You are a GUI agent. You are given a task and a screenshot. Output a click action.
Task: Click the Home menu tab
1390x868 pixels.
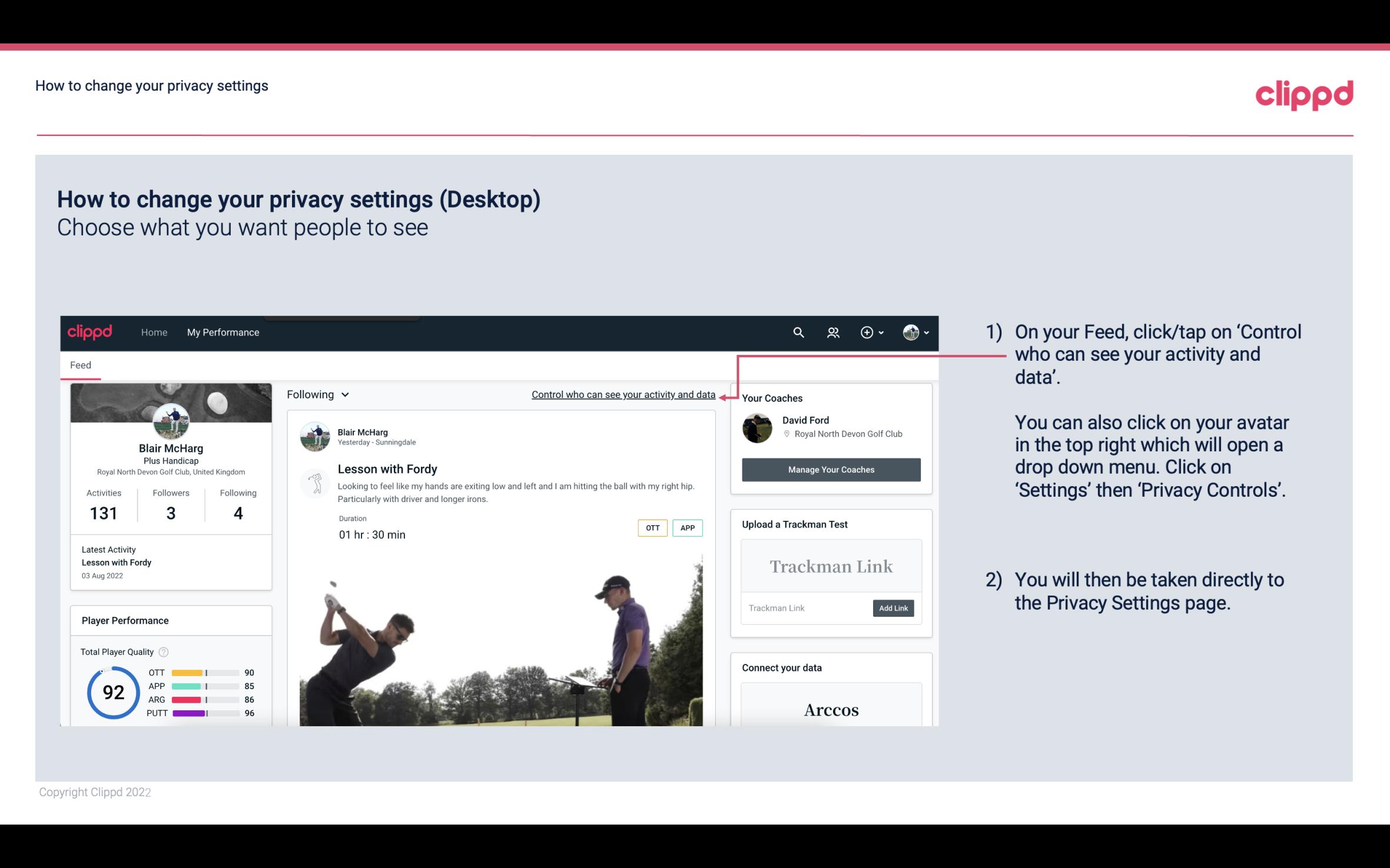(x=153, y=332)
